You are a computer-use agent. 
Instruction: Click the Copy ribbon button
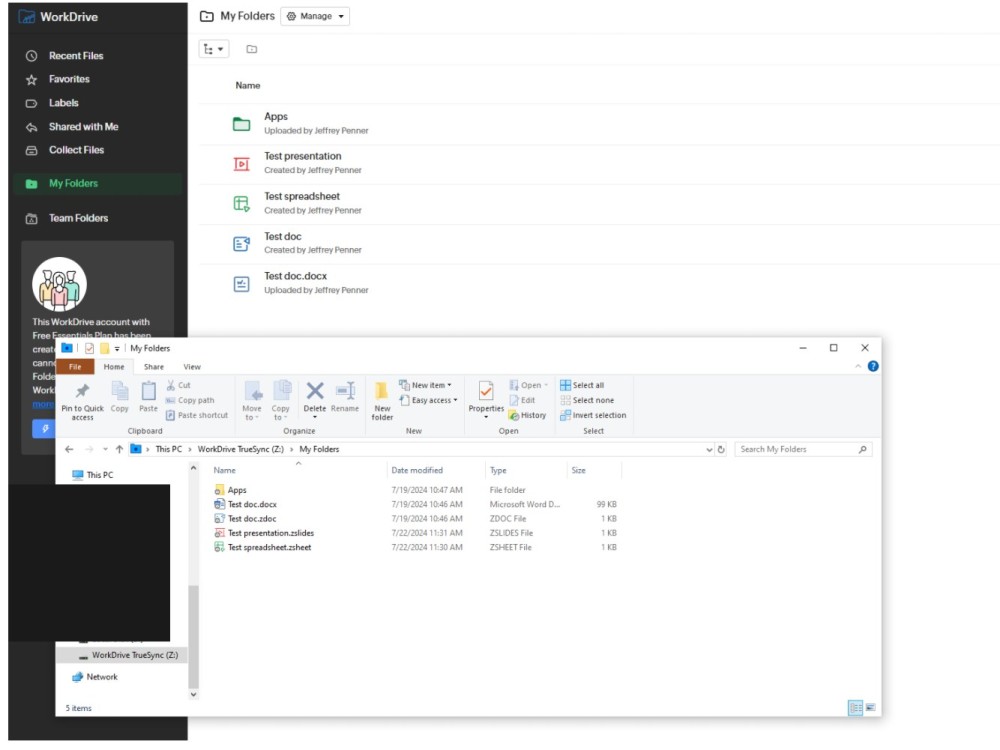[119, 397]
